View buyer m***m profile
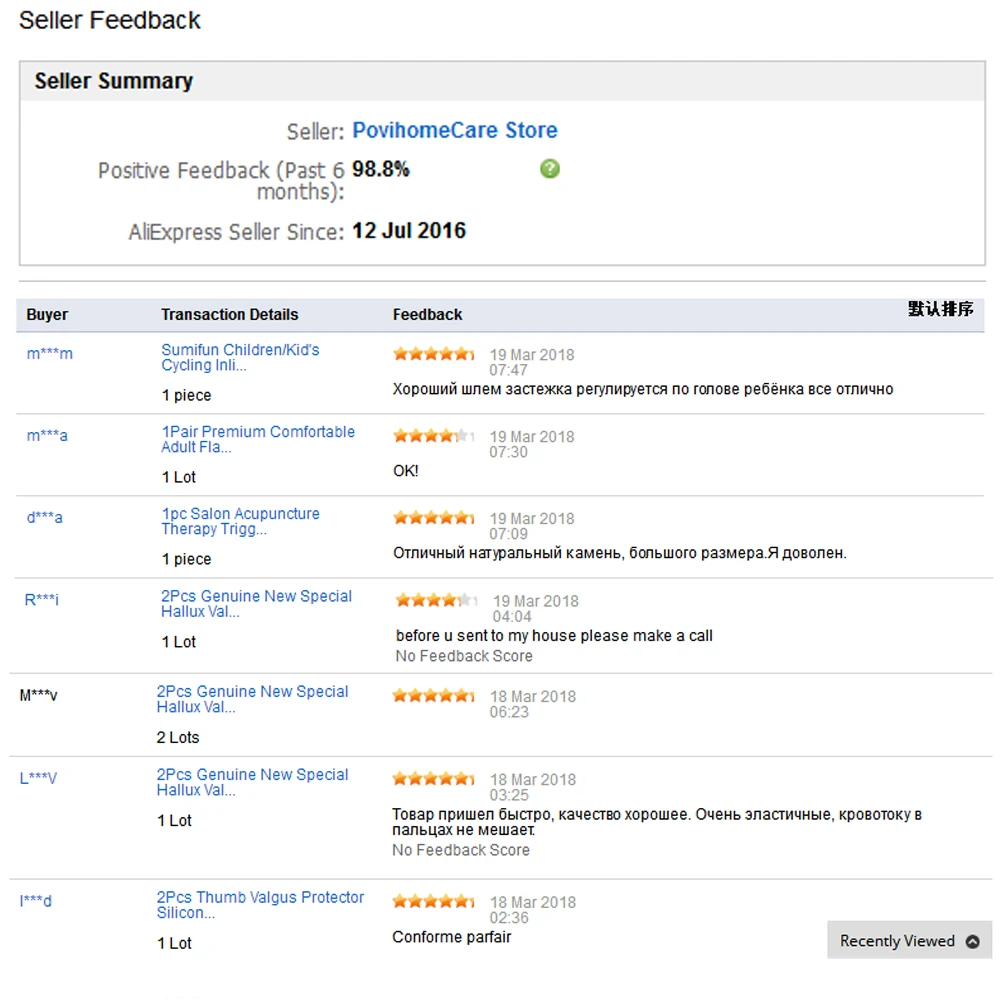Screen dimensions: 1000x1000 [49, 354]
